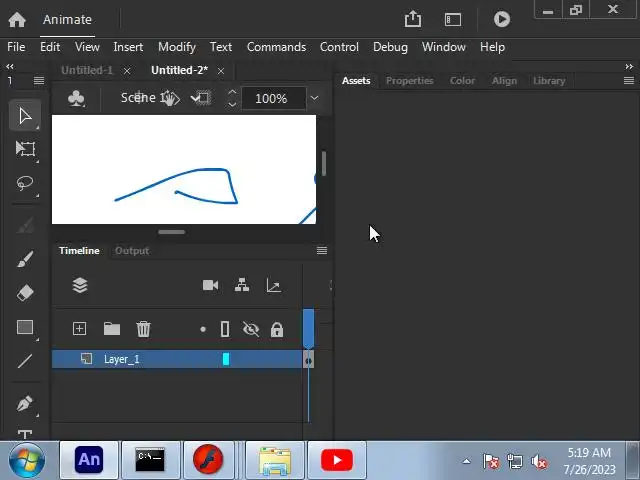The width and height of the screenshot is (640, 480).
Task: Open Adobe Animate from the taskbar
Action: tap(89, 460)
